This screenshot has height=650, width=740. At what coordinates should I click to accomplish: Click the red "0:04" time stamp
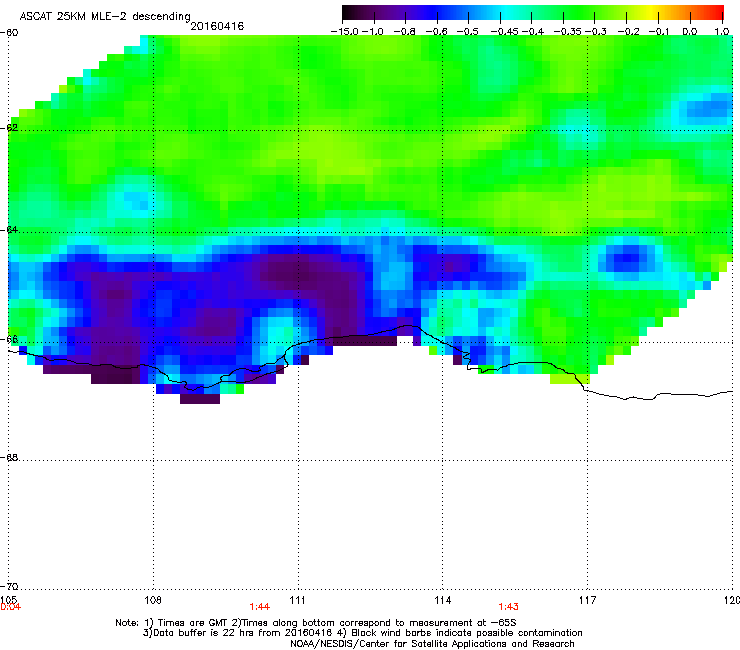tap(10, 607)
